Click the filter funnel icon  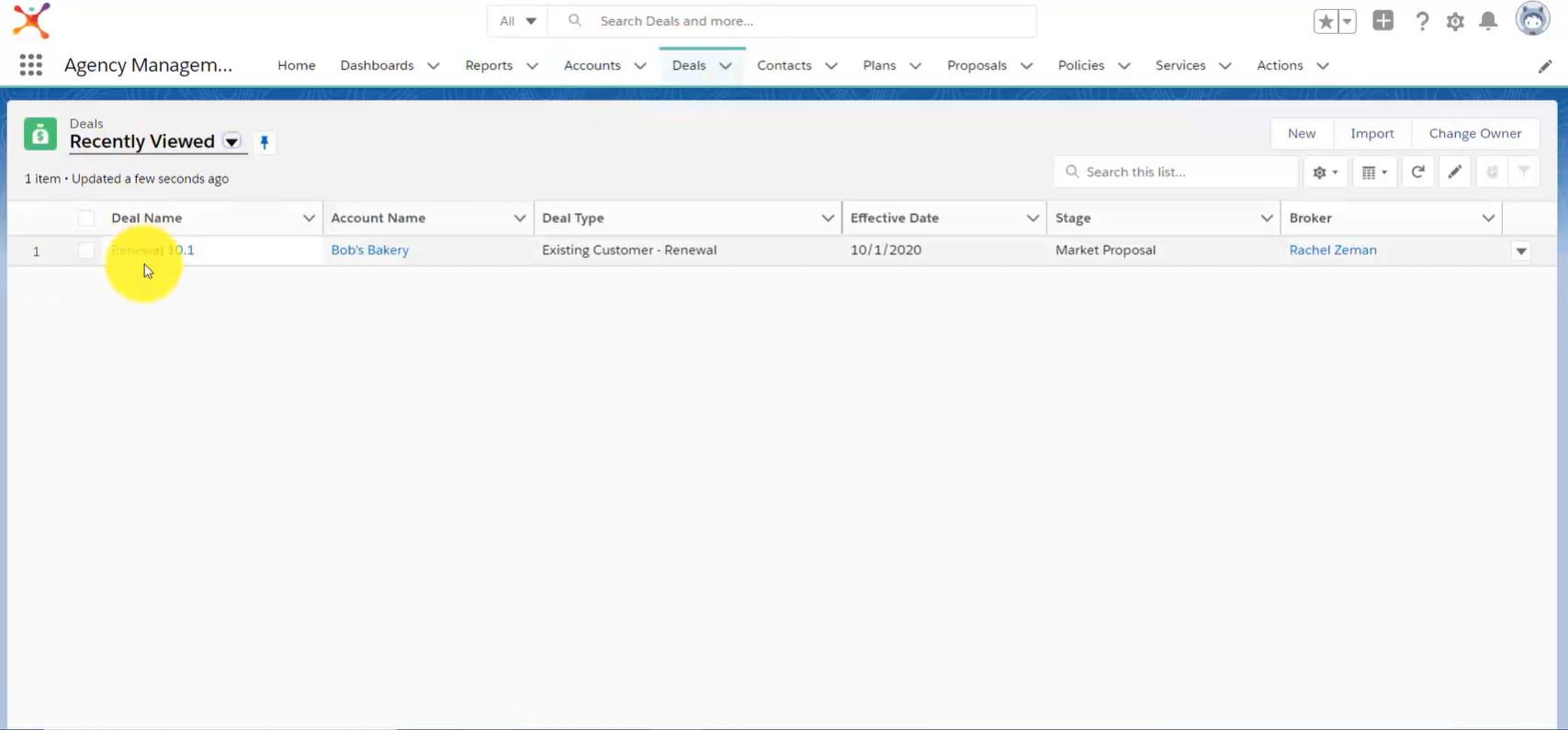[x=1524, y=172]
